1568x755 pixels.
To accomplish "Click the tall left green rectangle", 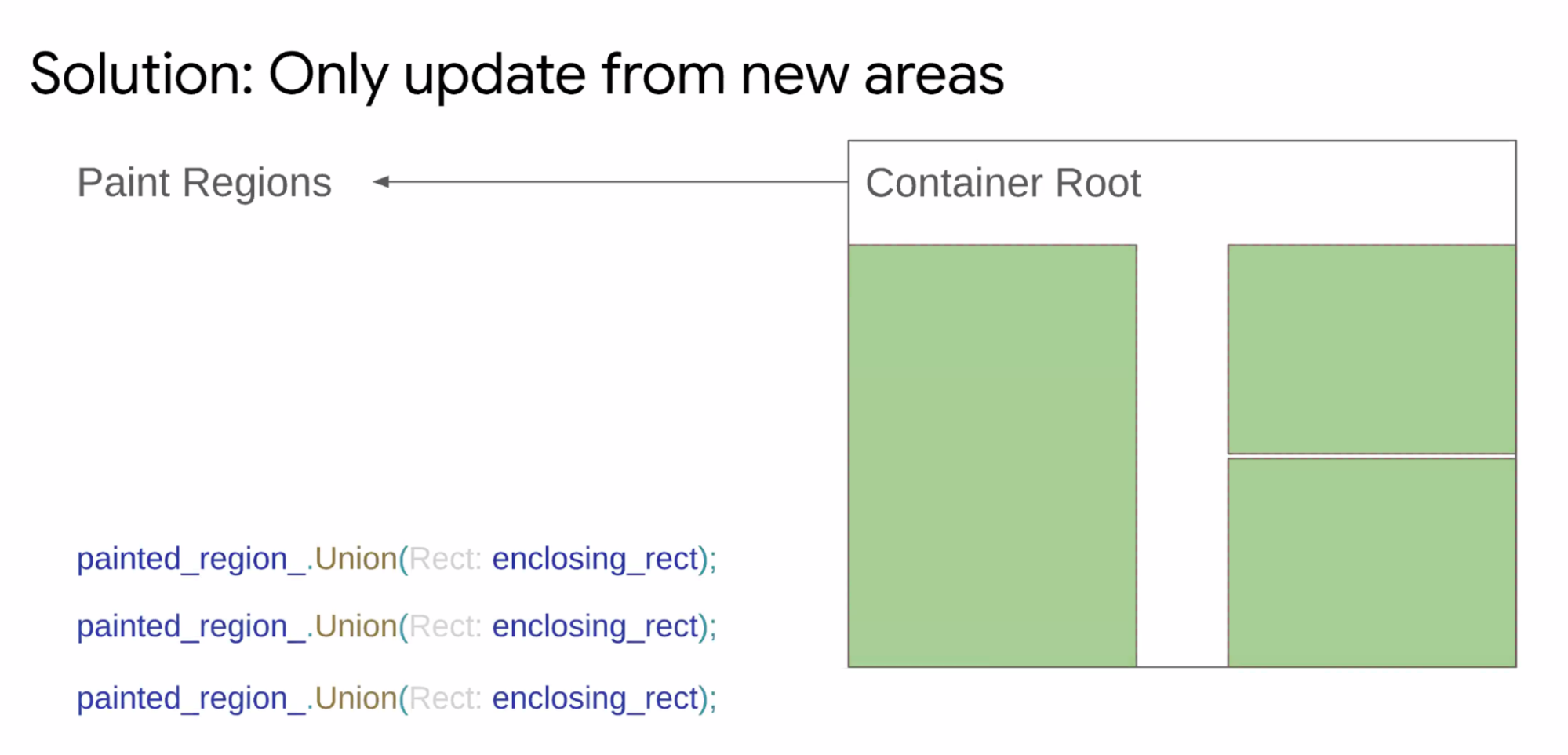I will tap(992, 455).
